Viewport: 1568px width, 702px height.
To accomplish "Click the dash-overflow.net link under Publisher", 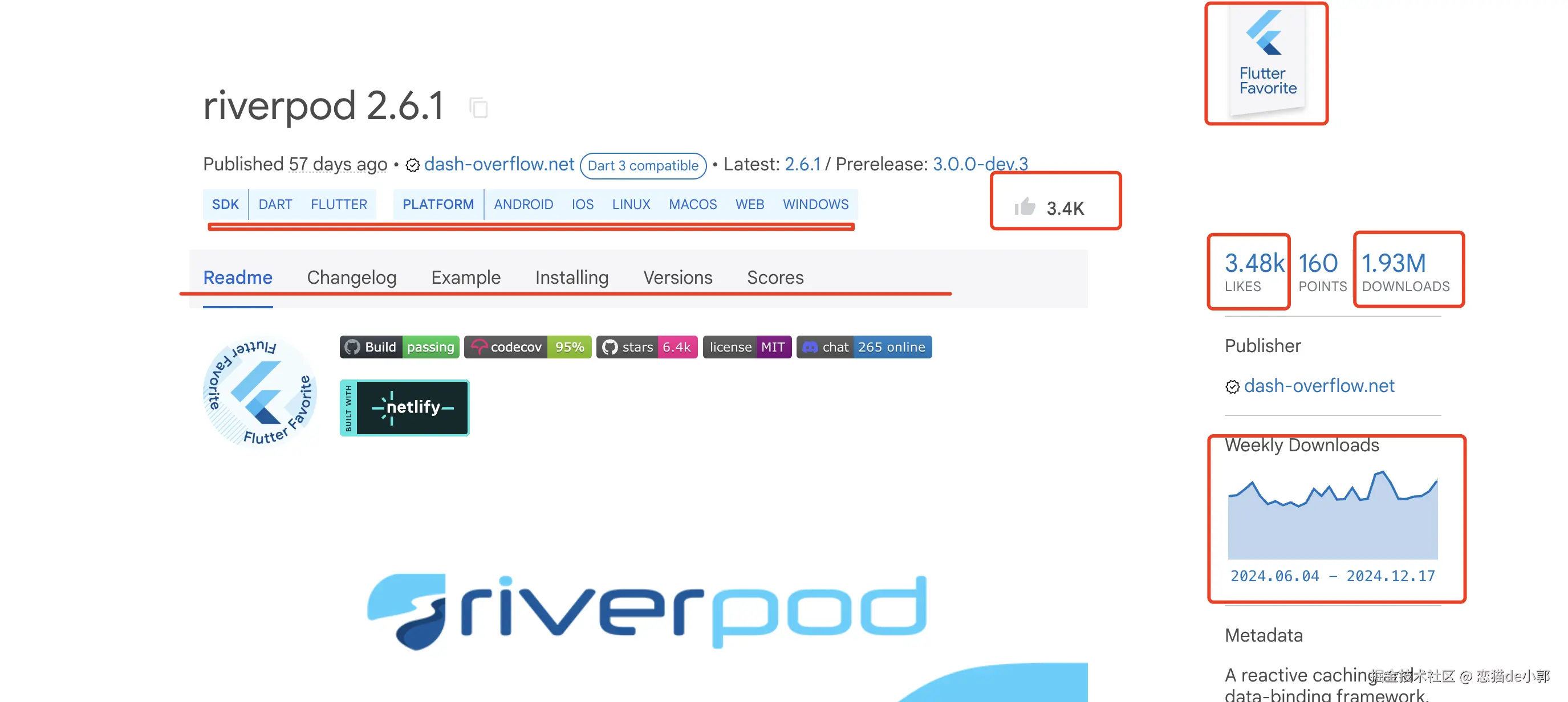I will (1318, 386).
